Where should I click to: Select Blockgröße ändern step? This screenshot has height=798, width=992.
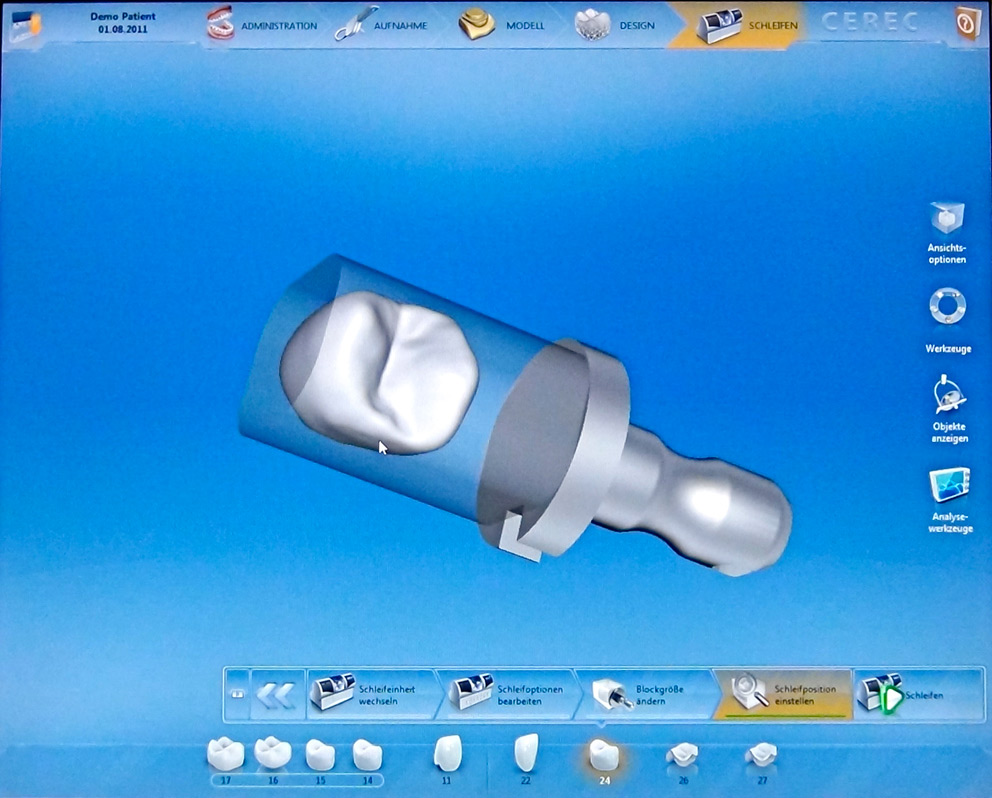(644, 694)
